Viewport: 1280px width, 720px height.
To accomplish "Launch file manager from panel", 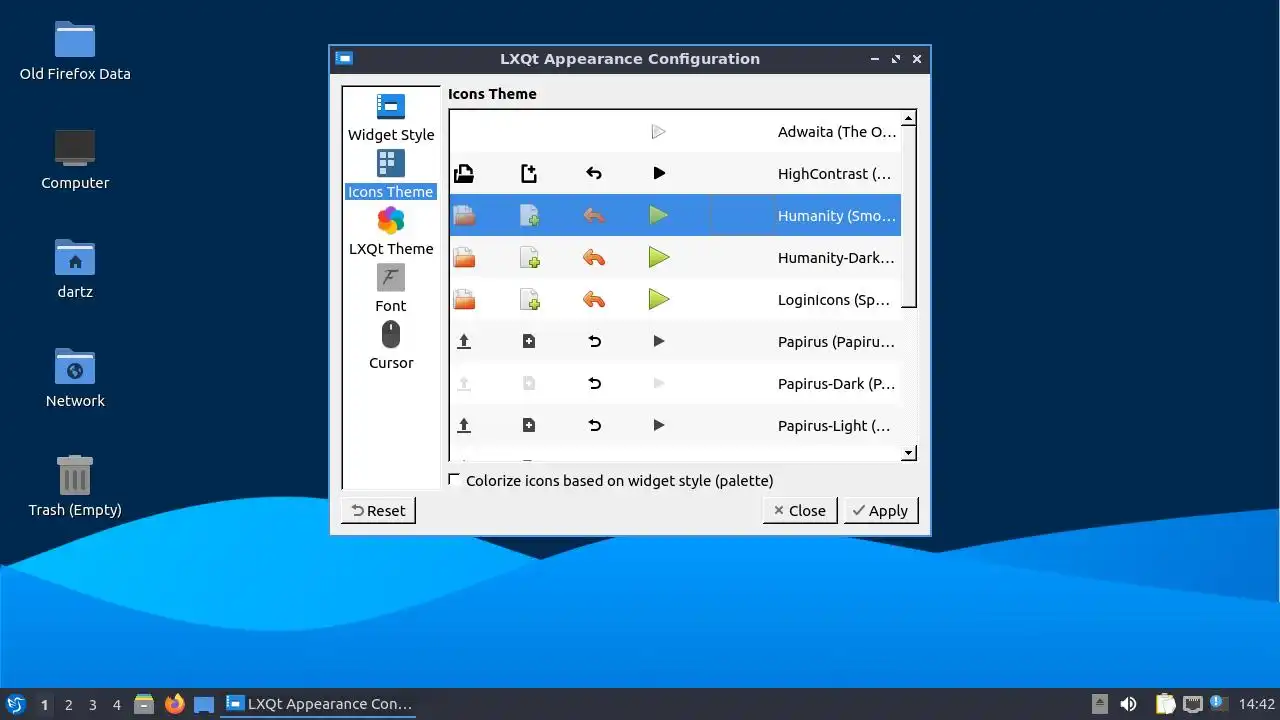I will pos(144,704).
